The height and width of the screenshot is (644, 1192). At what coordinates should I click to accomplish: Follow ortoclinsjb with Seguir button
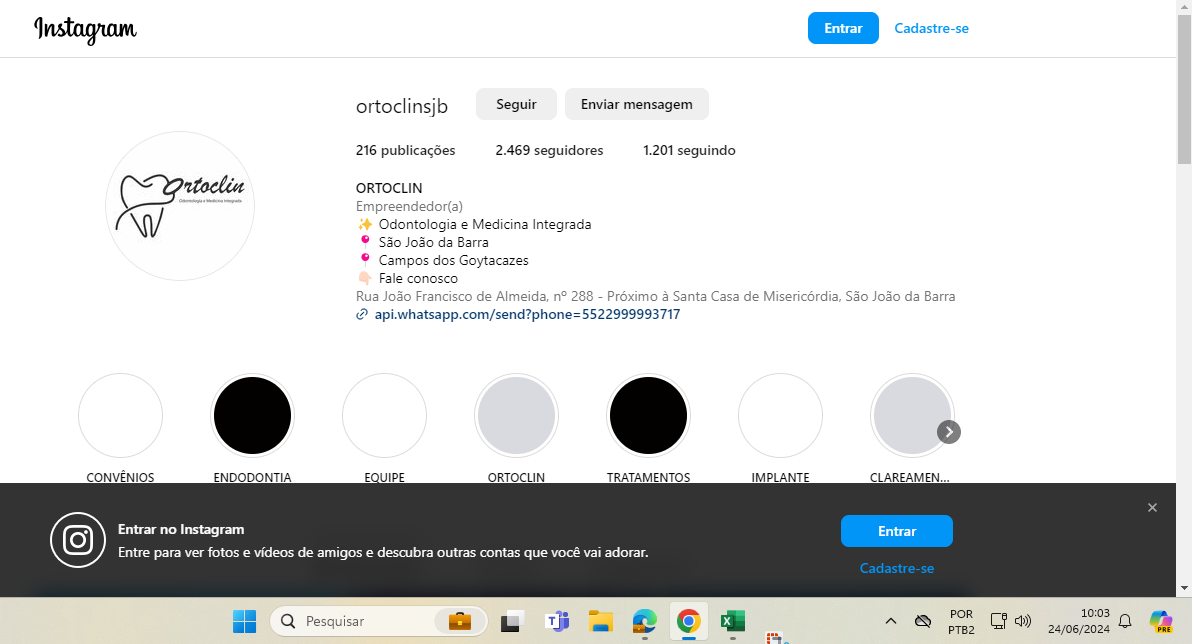tap(516, 104)
